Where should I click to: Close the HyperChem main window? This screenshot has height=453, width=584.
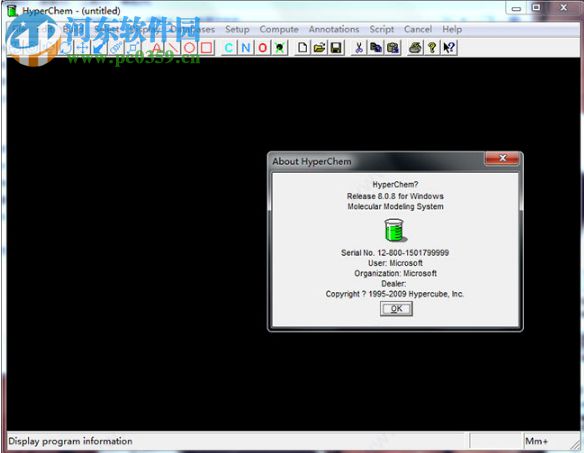coord(564,7)
